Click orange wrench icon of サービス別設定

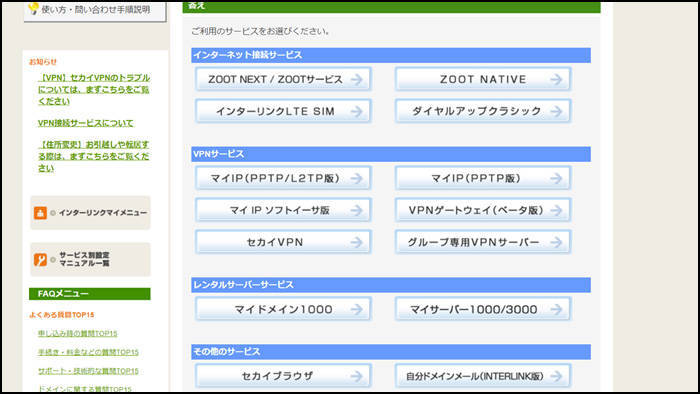(40, 260)
